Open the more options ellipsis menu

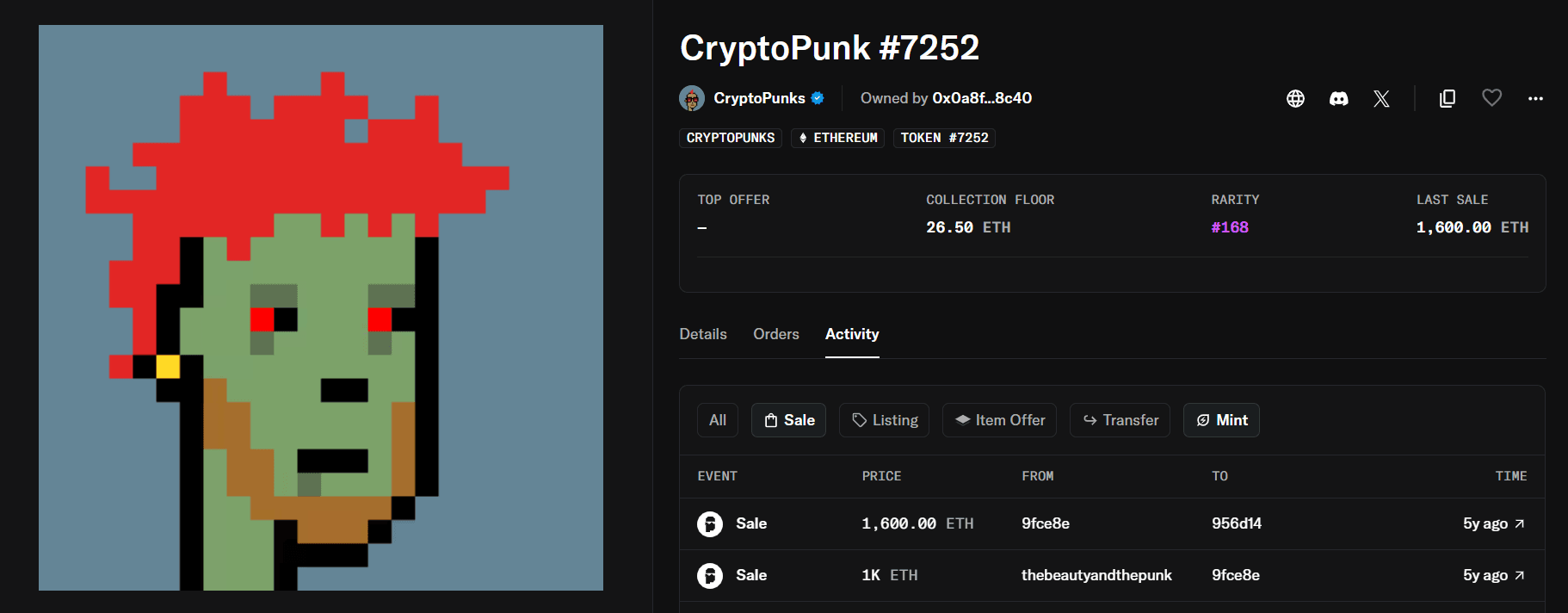pos(1535,98)
